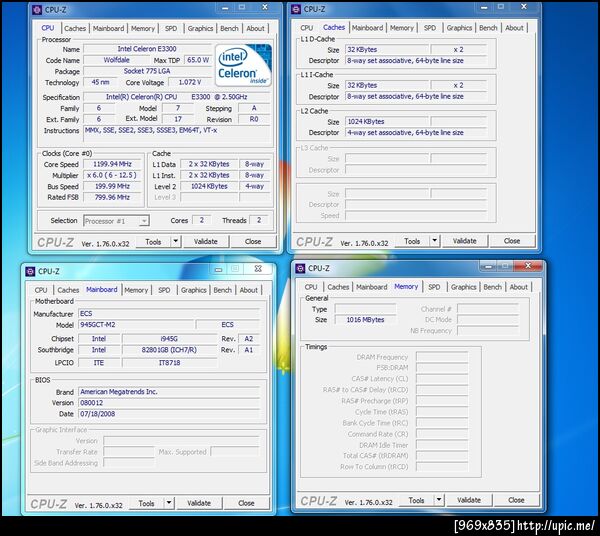
Task: Open Memory tab in CPU window
Action: (x=143, y=28)
